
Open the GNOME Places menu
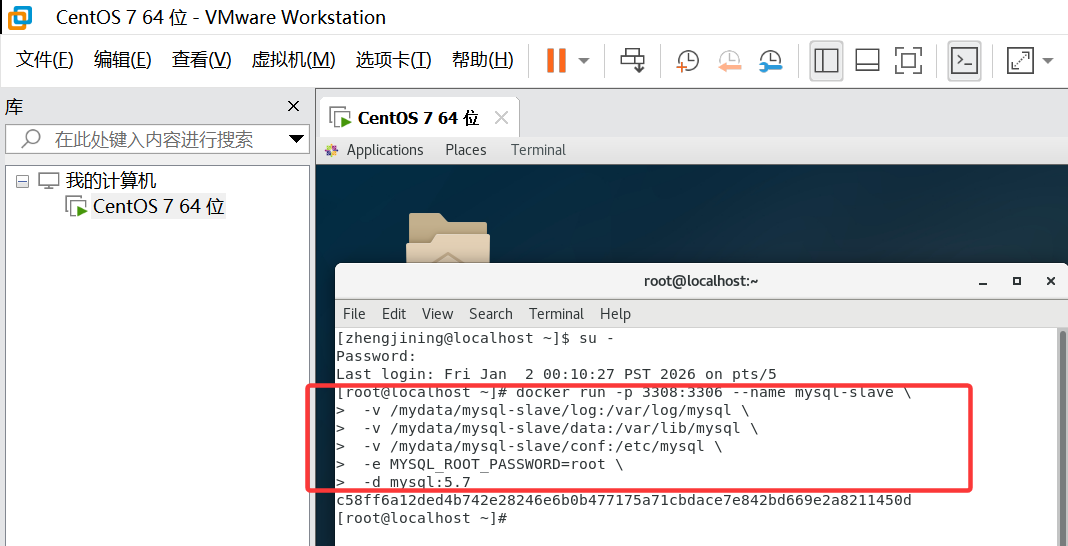point(466,150)
